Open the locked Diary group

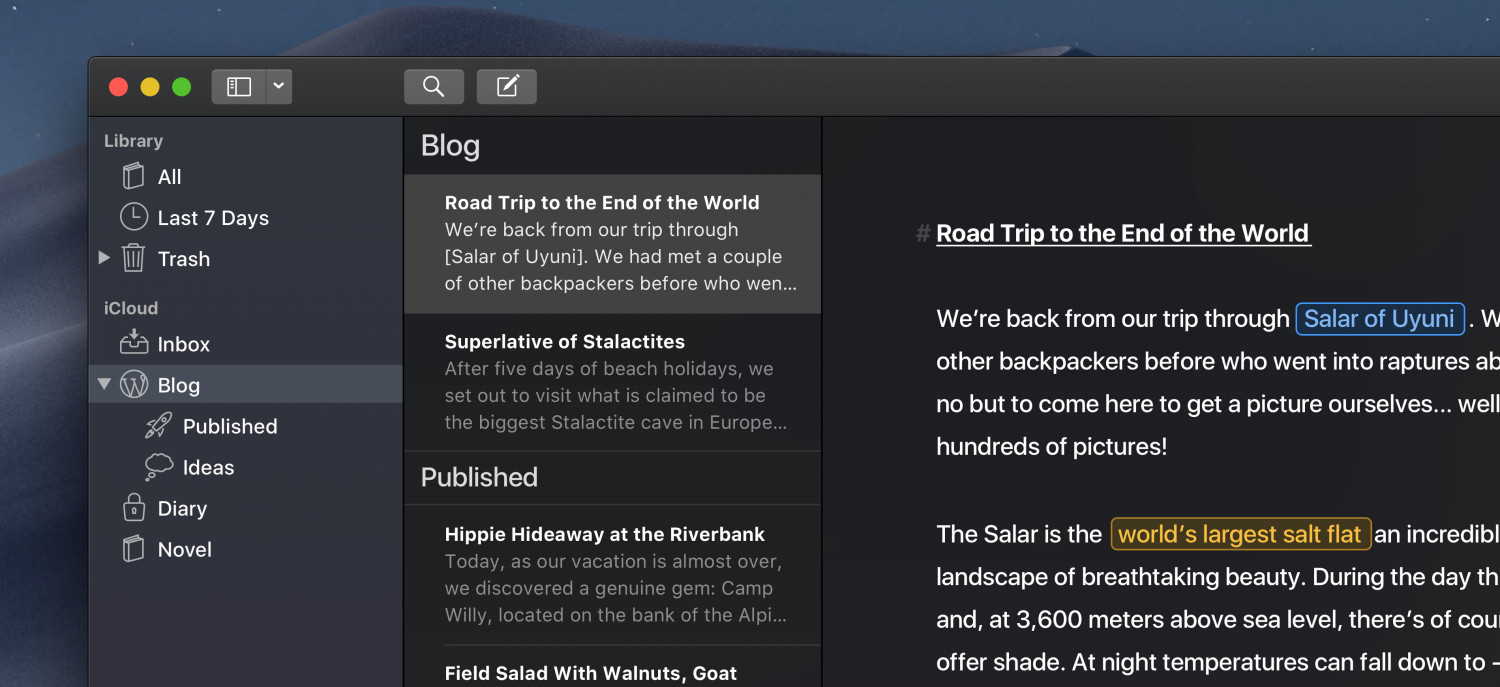181,509
